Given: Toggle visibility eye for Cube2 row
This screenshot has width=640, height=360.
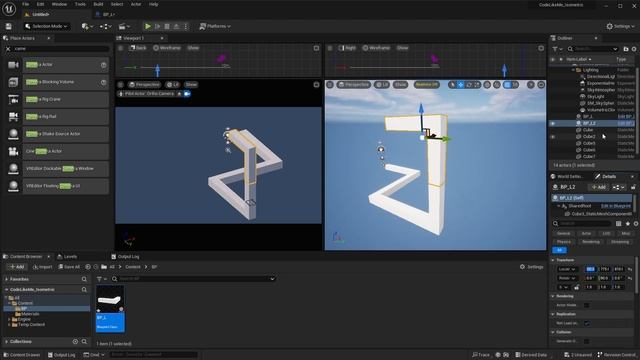Looking at the screenshot, I should 553,137.
